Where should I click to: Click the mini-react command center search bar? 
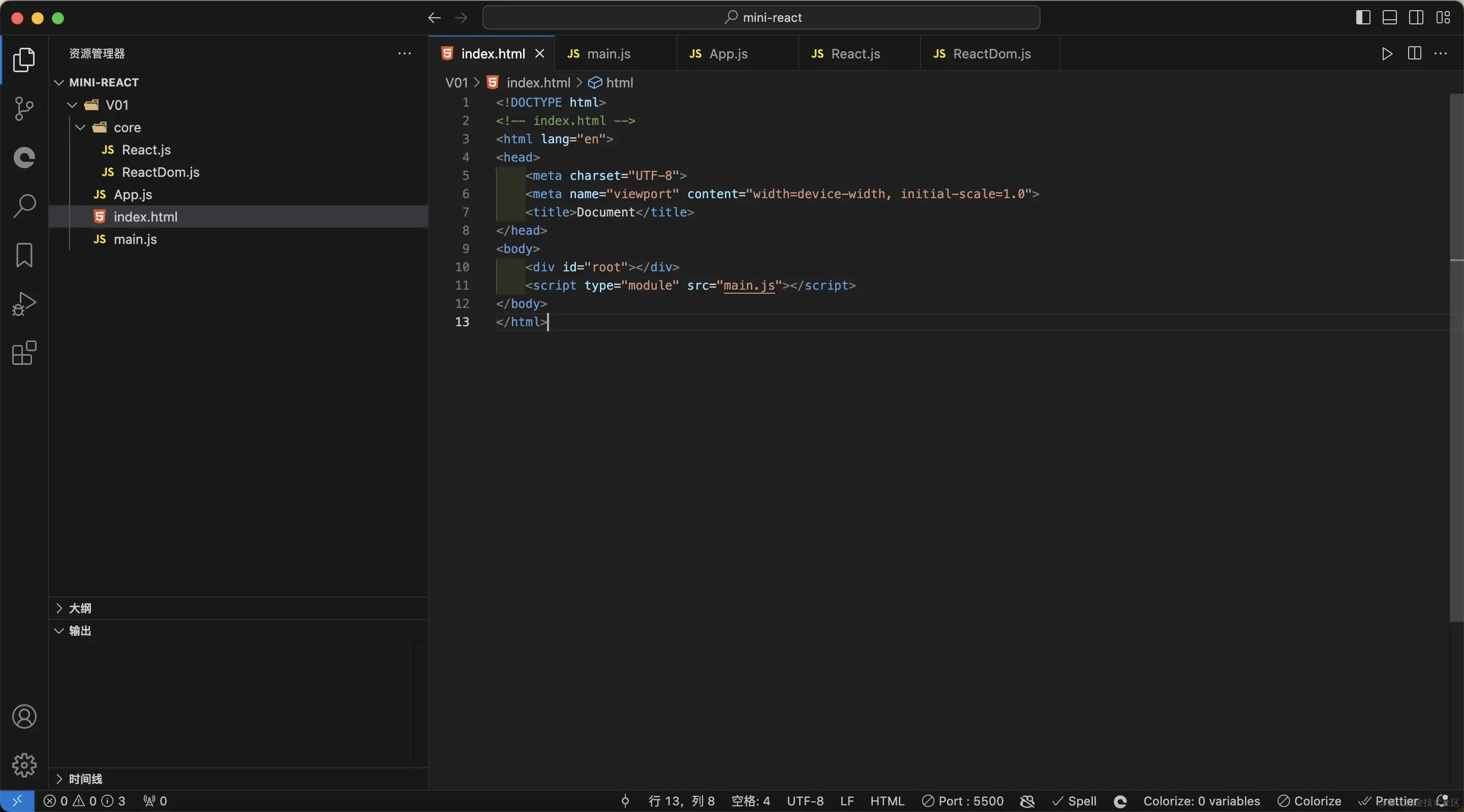[x=761, y=17]
